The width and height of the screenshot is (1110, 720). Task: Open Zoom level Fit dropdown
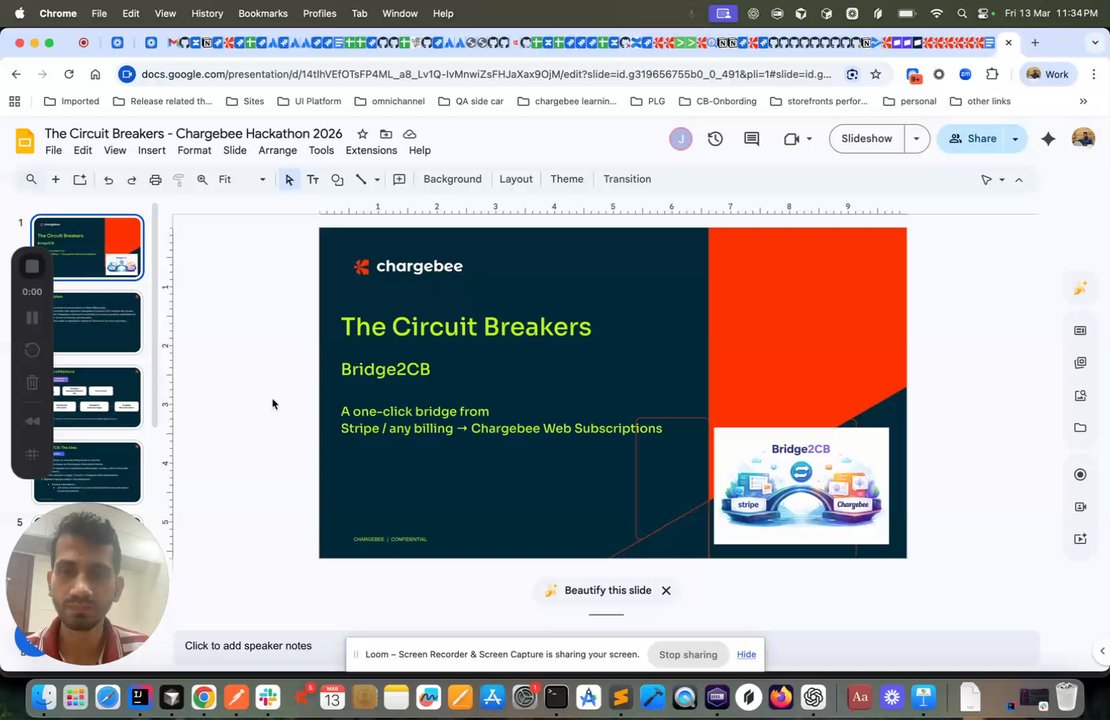[x=242, y=180]
